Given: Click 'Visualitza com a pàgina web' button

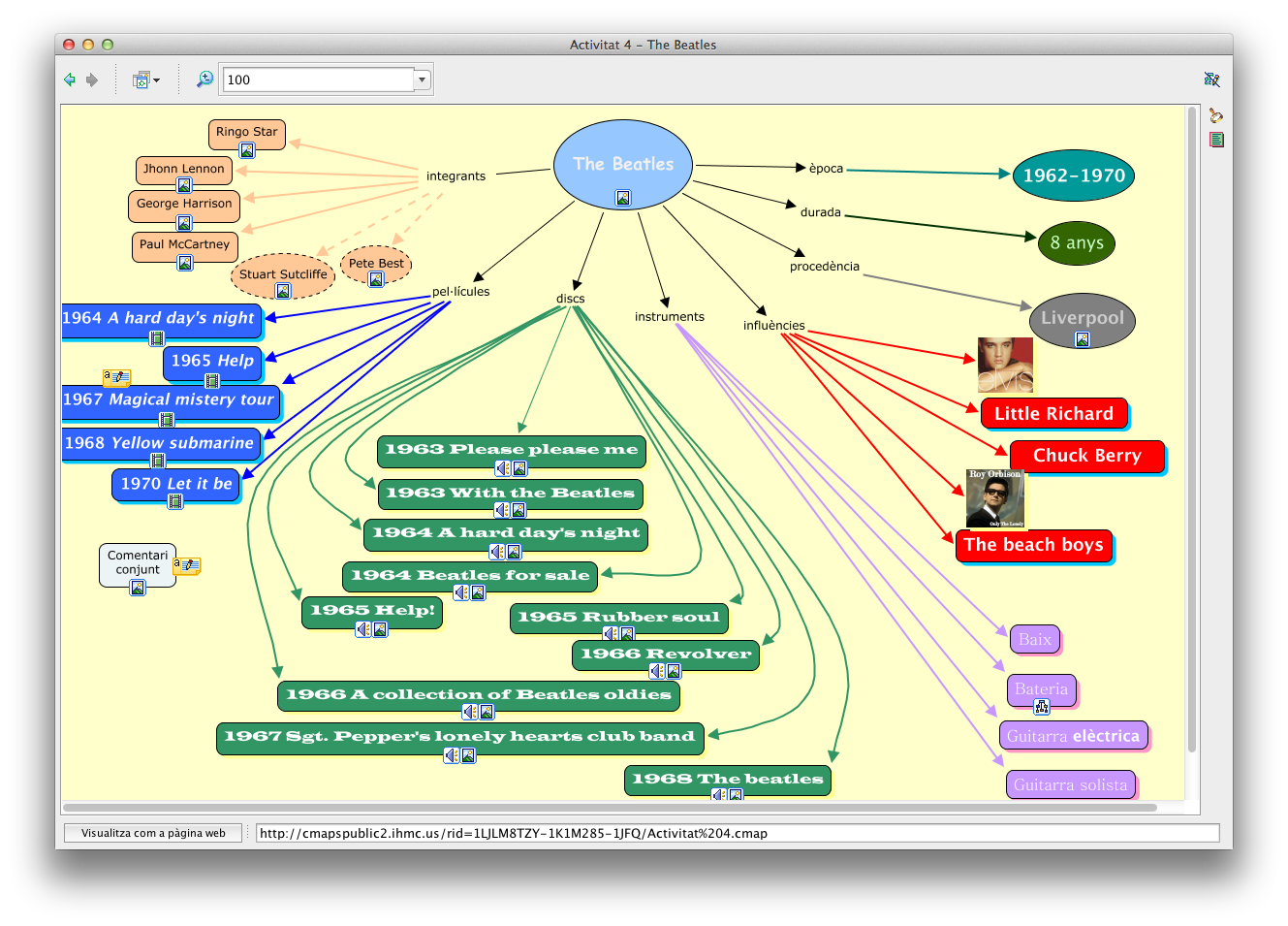Looking at the screenshot, I should tap(152, 833).
